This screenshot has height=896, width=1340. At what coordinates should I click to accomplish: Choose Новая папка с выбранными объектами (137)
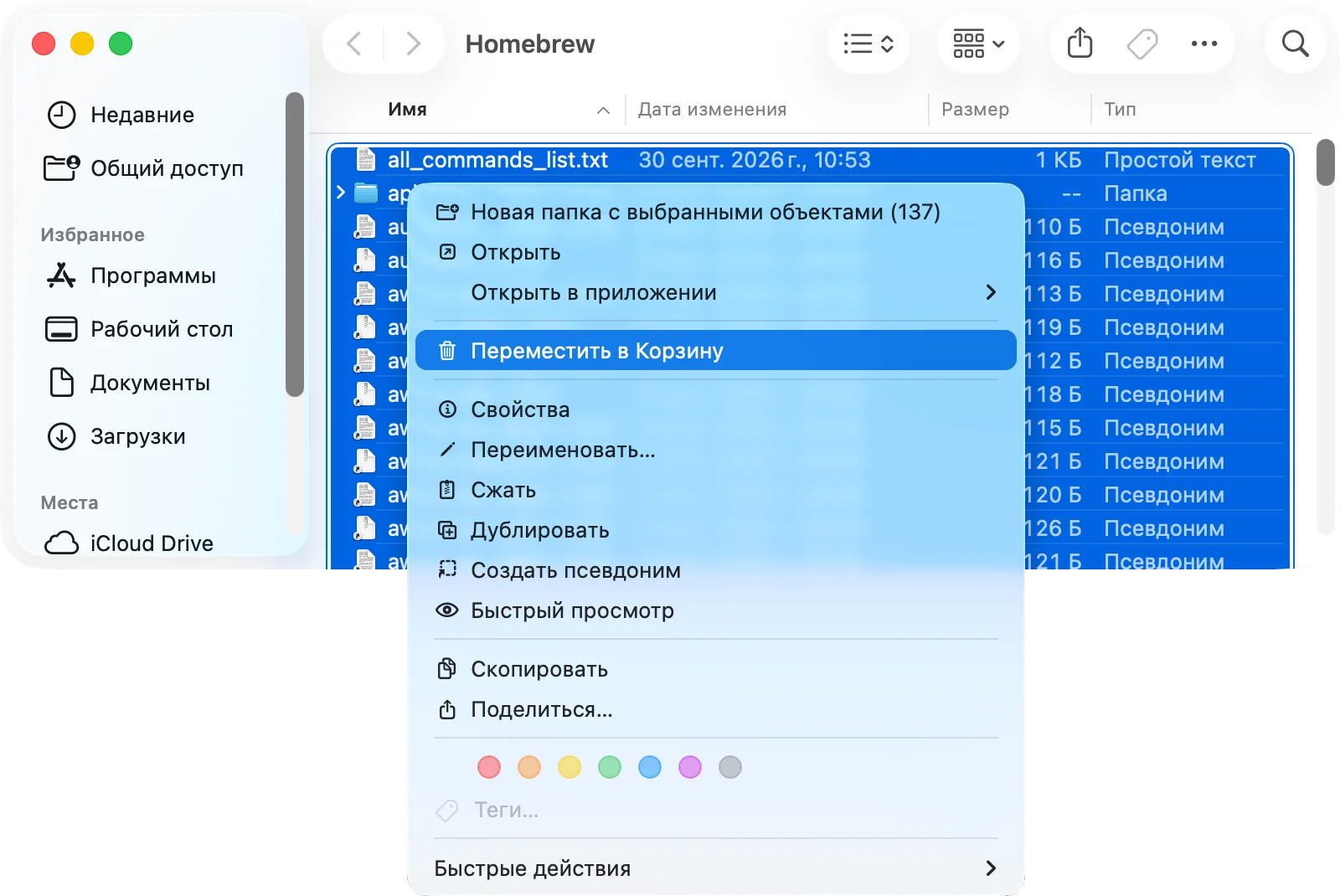click(x=716, y=212)
